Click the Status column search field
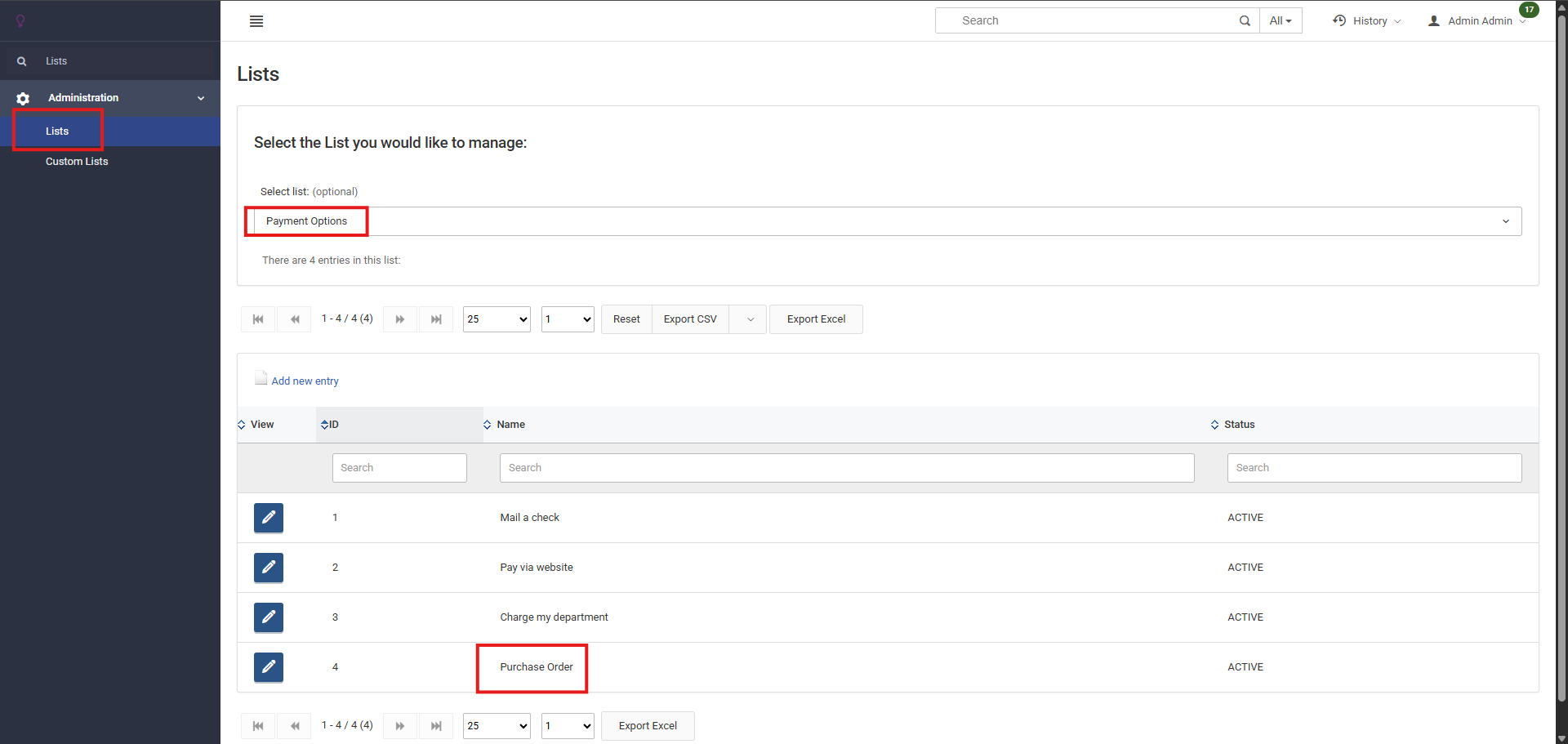The height and width of the screenshot is (744, 1568). pos(1374,468)
